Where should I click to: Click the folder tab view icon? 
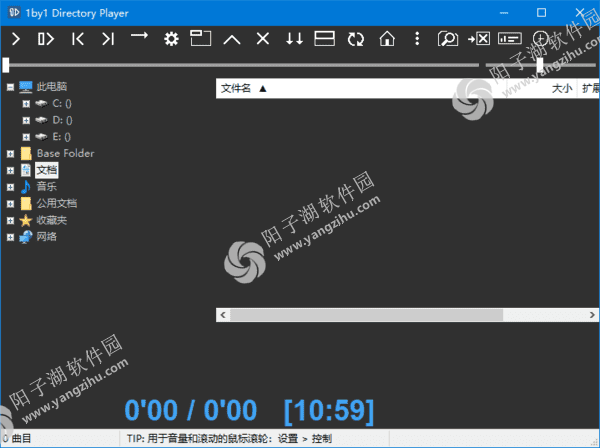point(201,38)
